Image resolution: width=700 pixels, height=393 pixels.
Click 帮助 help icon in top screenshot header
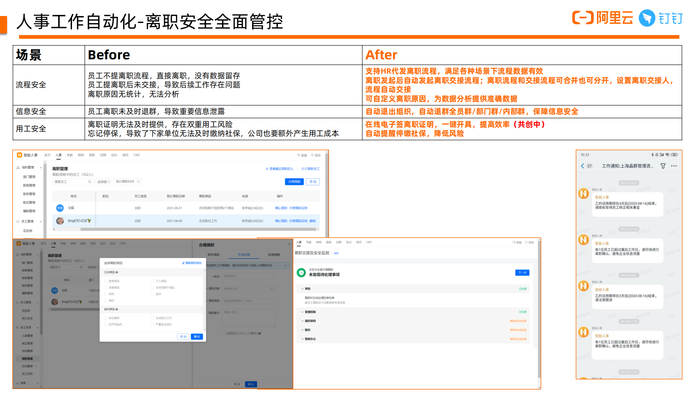312,155
